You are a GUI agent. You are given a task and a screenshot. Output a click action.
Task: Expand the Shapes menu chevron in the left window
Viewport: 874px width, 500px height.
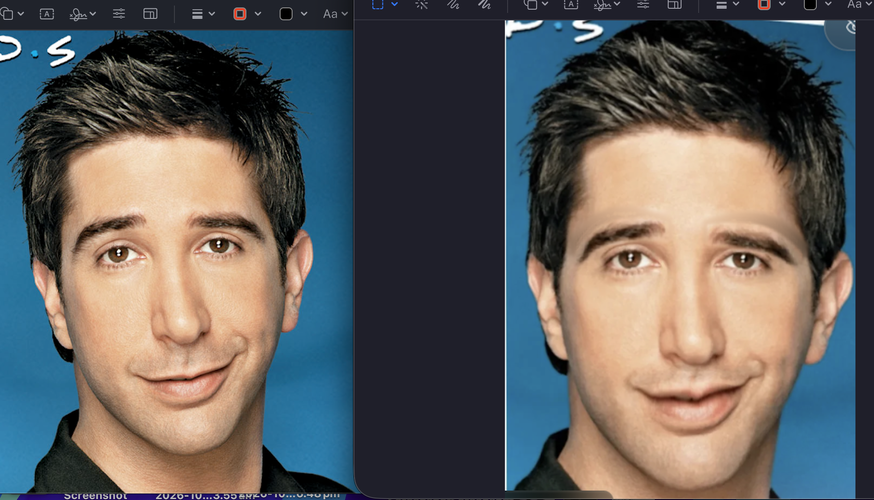click(x=21, y=14)
